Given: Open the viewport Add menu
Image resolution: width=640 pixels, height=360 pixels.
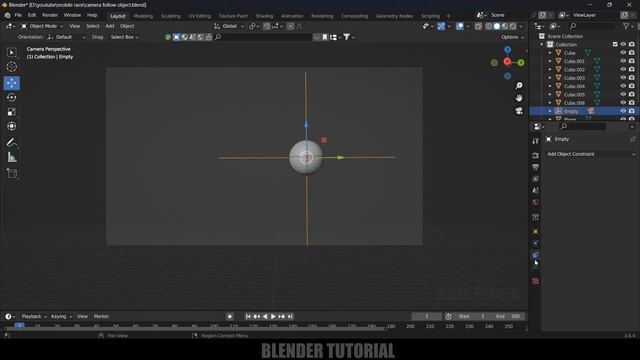Looking at the screenshot, I should point(110,26).
